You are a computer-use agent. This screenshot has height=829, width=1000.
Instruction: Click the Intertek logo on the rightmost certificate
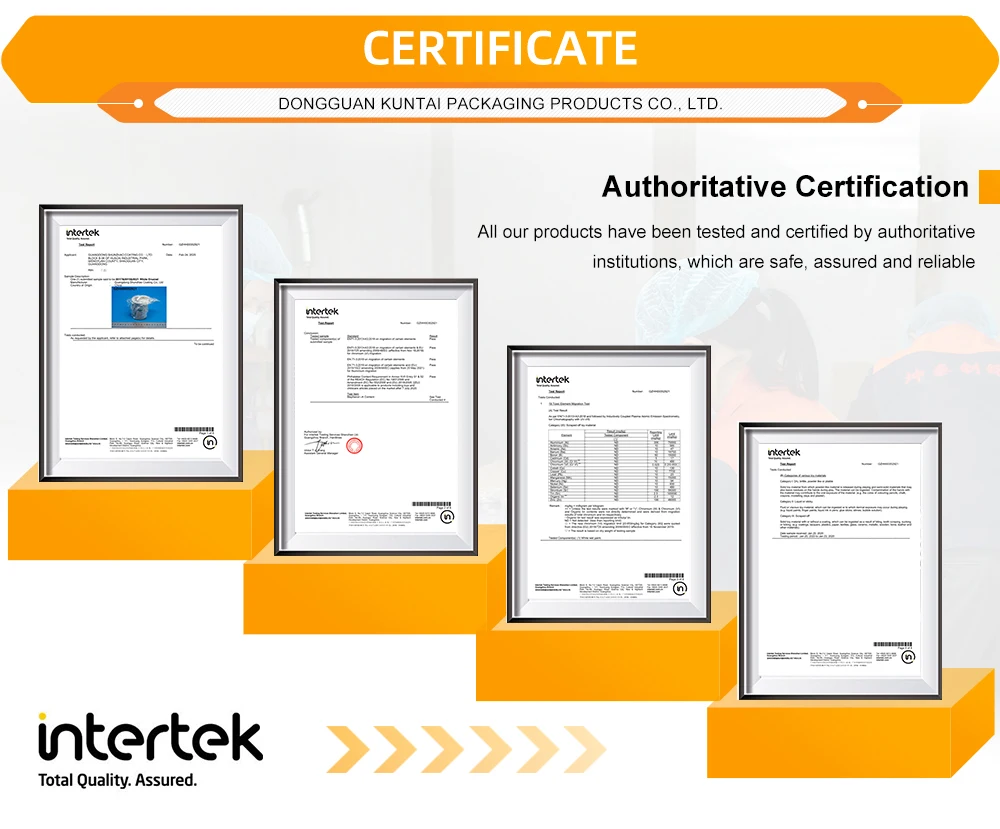pos(784,452)
